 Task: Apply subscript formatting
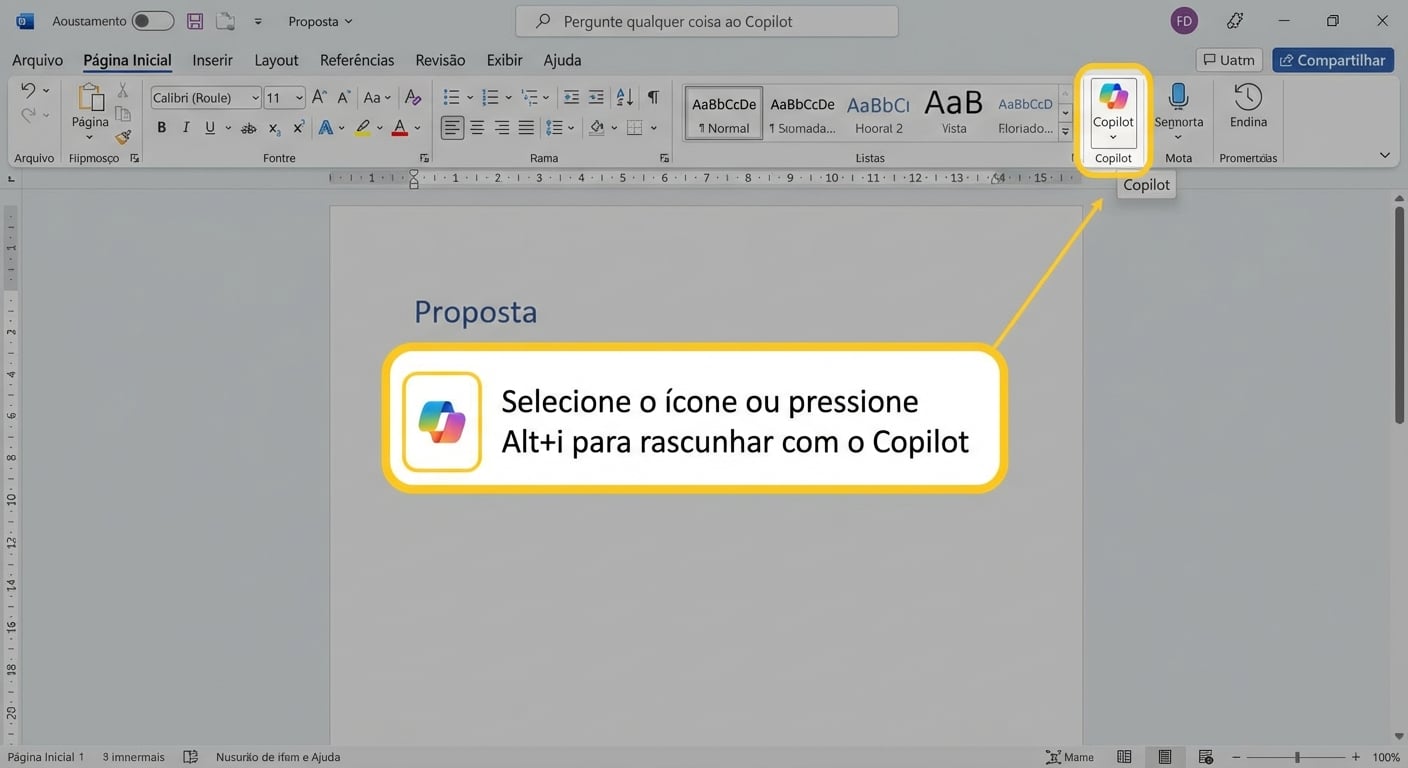[x=273, y=127]
